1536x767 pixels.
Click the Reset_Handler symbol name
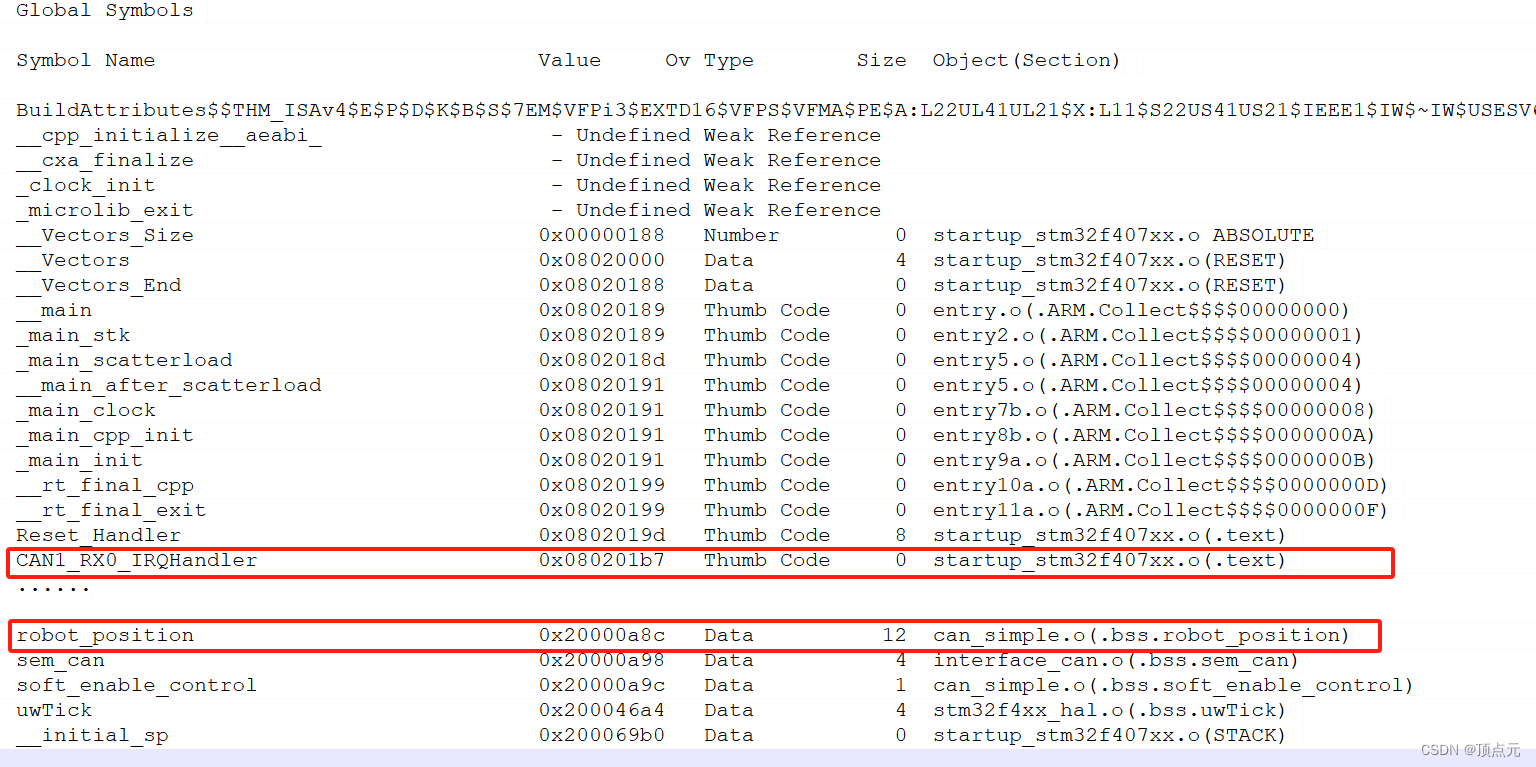tap(99, 535)
